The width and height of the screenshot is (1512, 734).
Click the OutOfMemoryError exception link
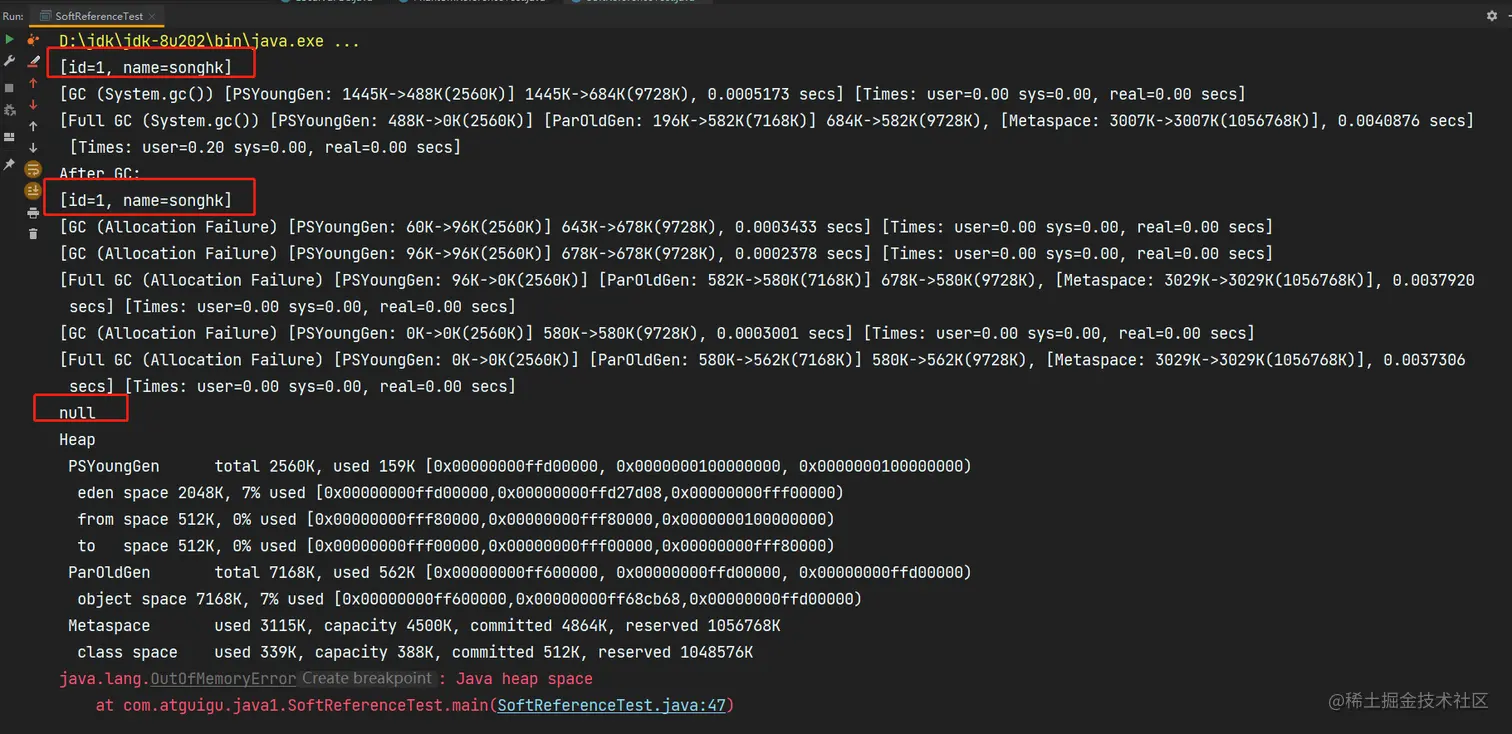(223, 679)
